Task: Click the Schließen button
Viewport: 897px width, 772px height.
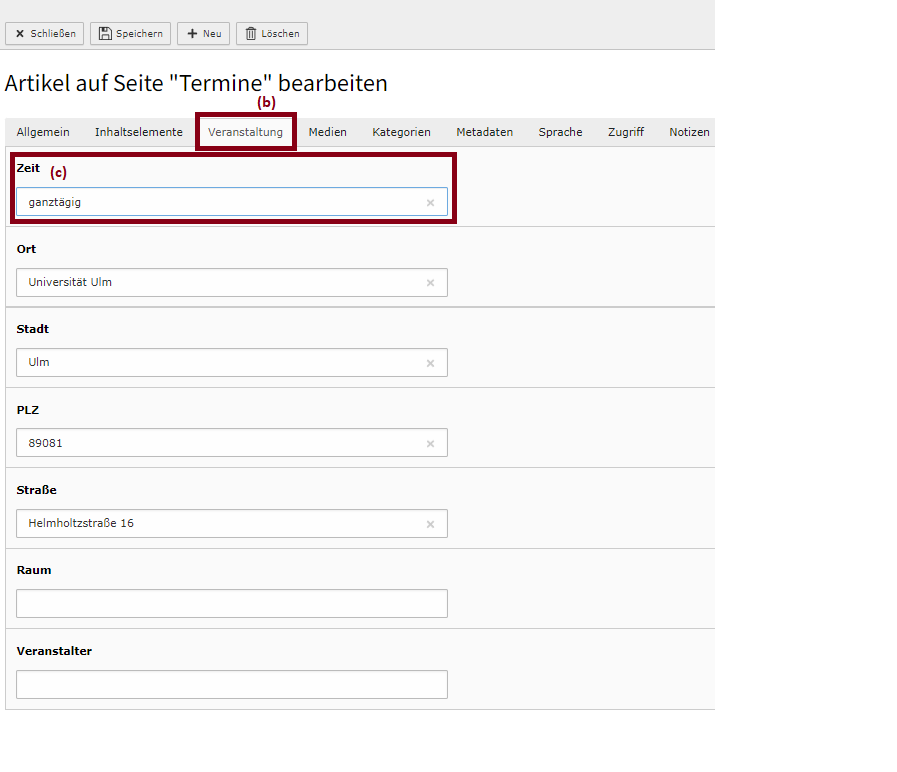Action: click(x=45, y=34)
